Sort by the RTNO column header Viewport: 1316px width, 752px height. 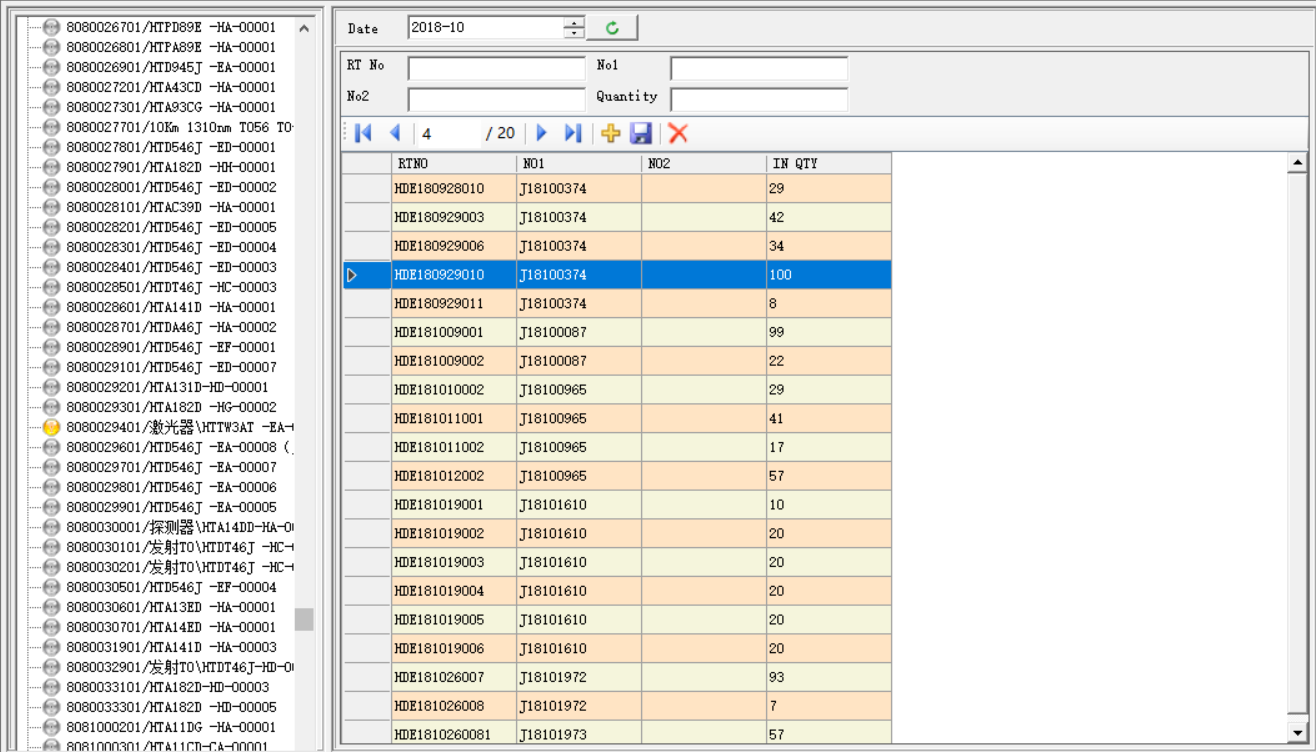pos(453,163)
